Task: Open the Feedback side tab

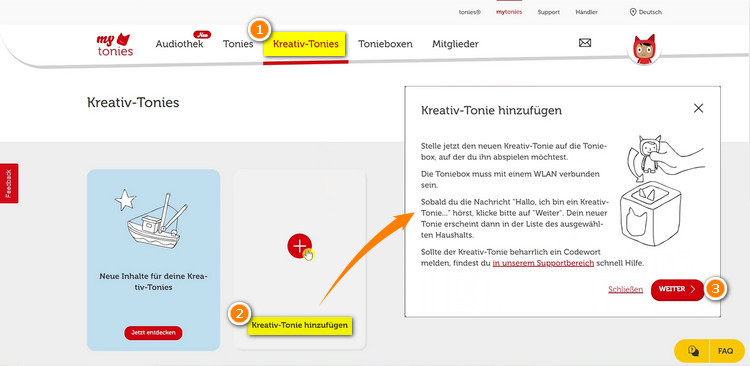Action: [x=9, y=183]
